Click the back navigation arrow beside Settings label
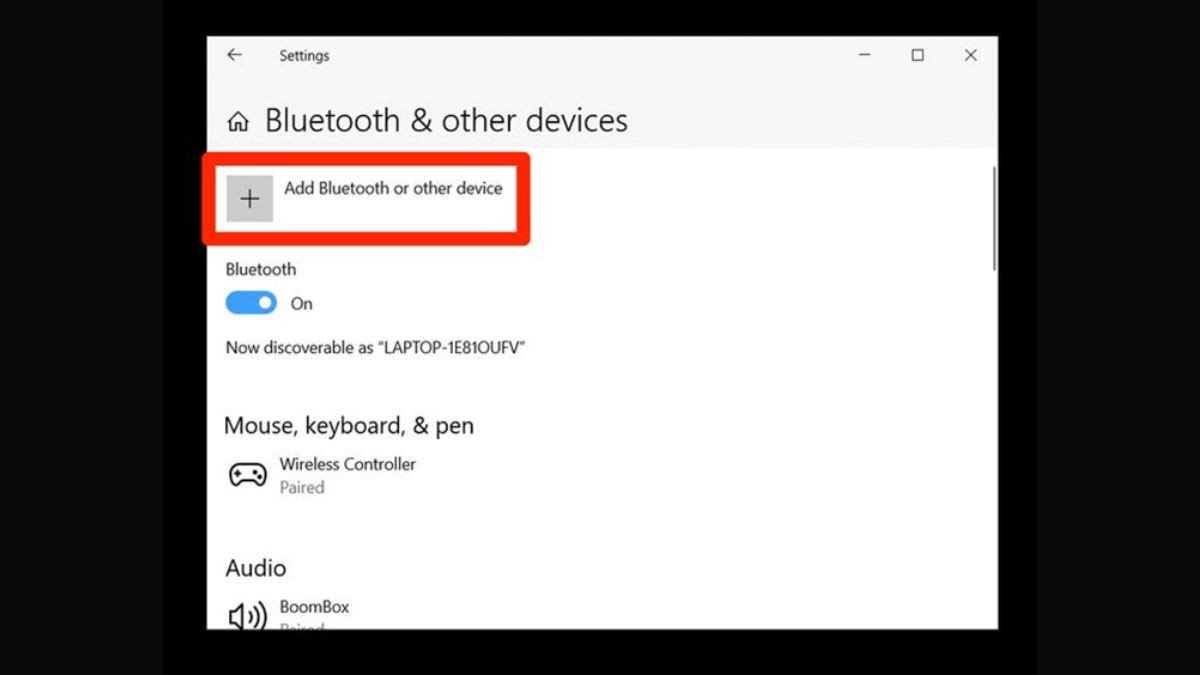Viewport: 1200px width, 675px height. click(x=233, y=55)
